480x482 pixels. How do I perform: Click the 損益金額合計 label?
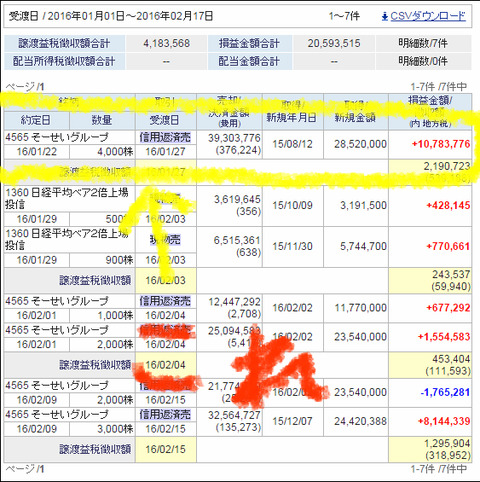[249, 43]
